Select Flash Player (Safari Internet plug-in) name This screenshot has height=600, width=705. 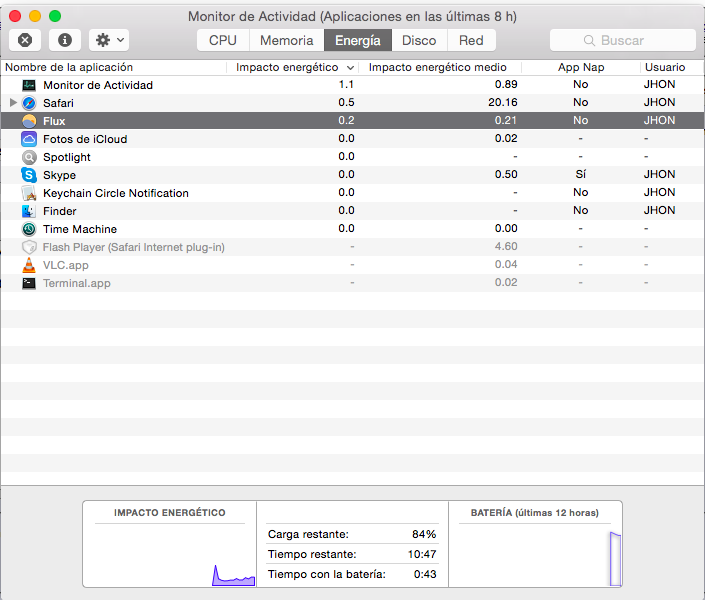(x=134, y=247)
